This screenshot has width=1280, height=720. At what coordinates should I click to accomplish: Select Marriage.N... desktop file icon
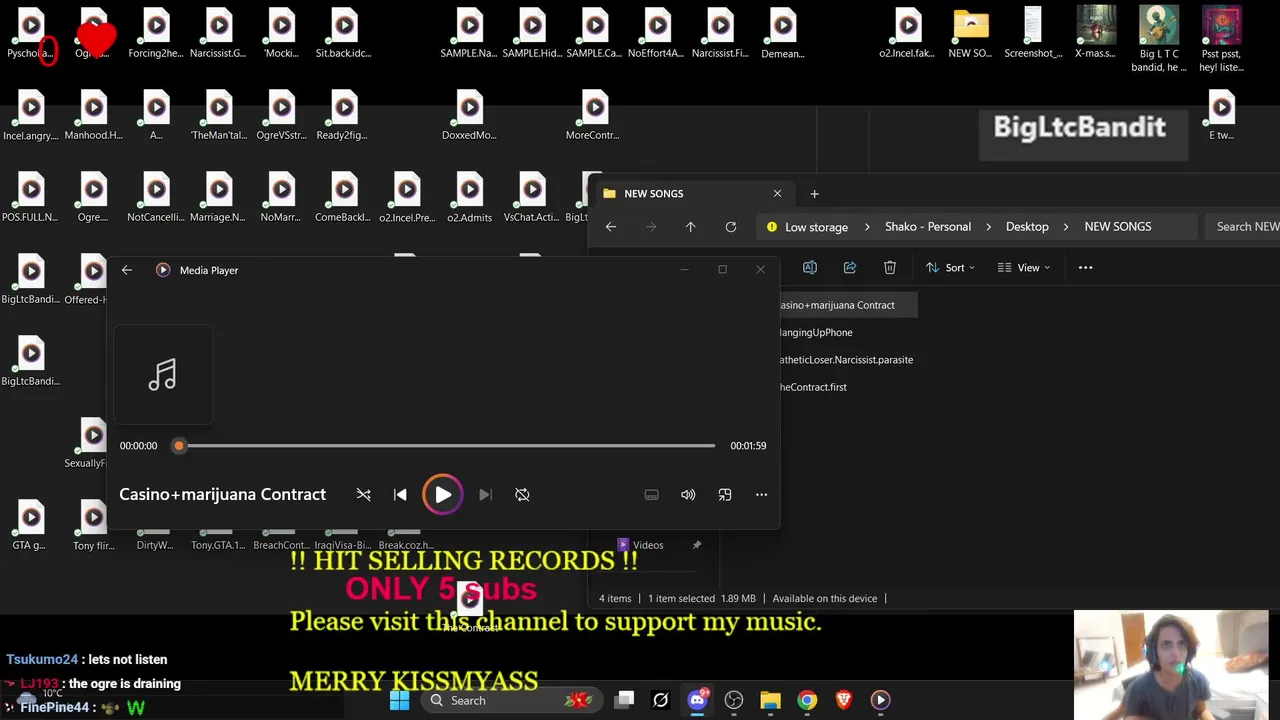[x=219, y=197]
